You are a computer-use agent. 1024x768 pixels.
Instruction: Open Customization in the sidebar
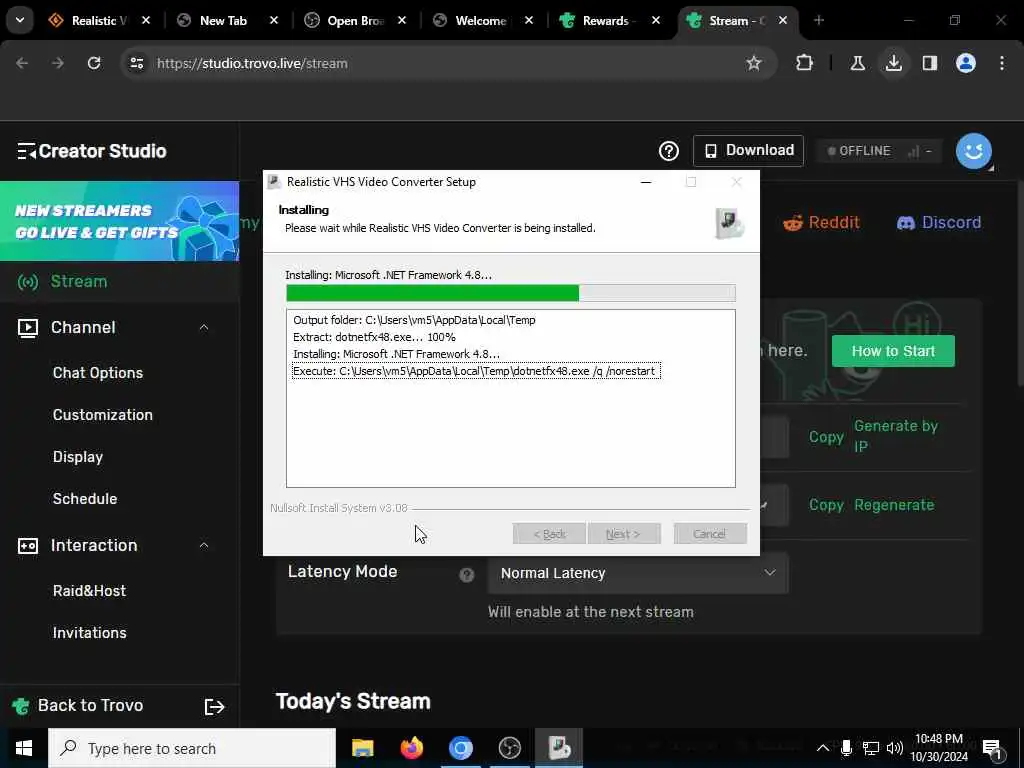point(103,415)
